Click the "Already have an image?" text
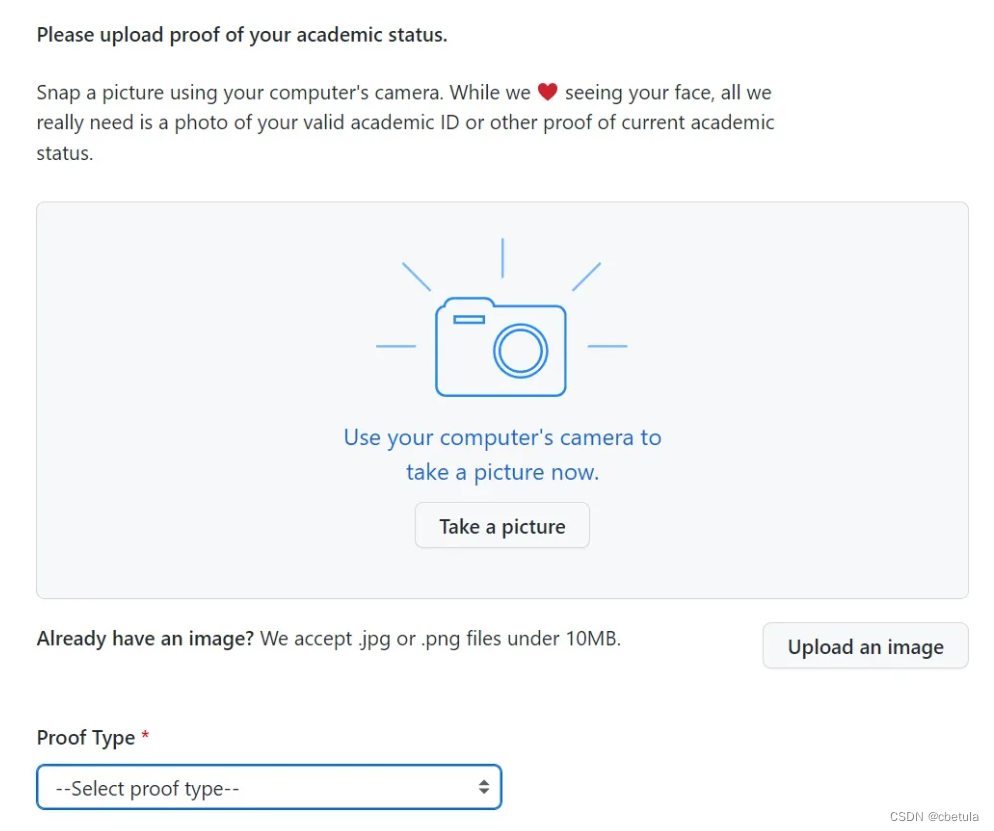The width and height of the screenshot is (994, 831). point(145,639)
